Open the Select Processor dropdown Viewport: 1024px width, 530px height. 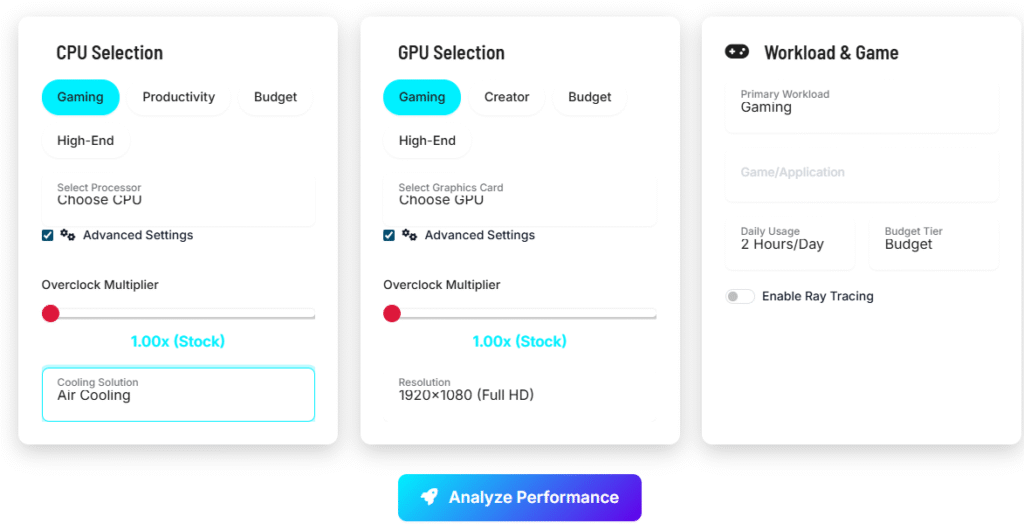point(178,198)
